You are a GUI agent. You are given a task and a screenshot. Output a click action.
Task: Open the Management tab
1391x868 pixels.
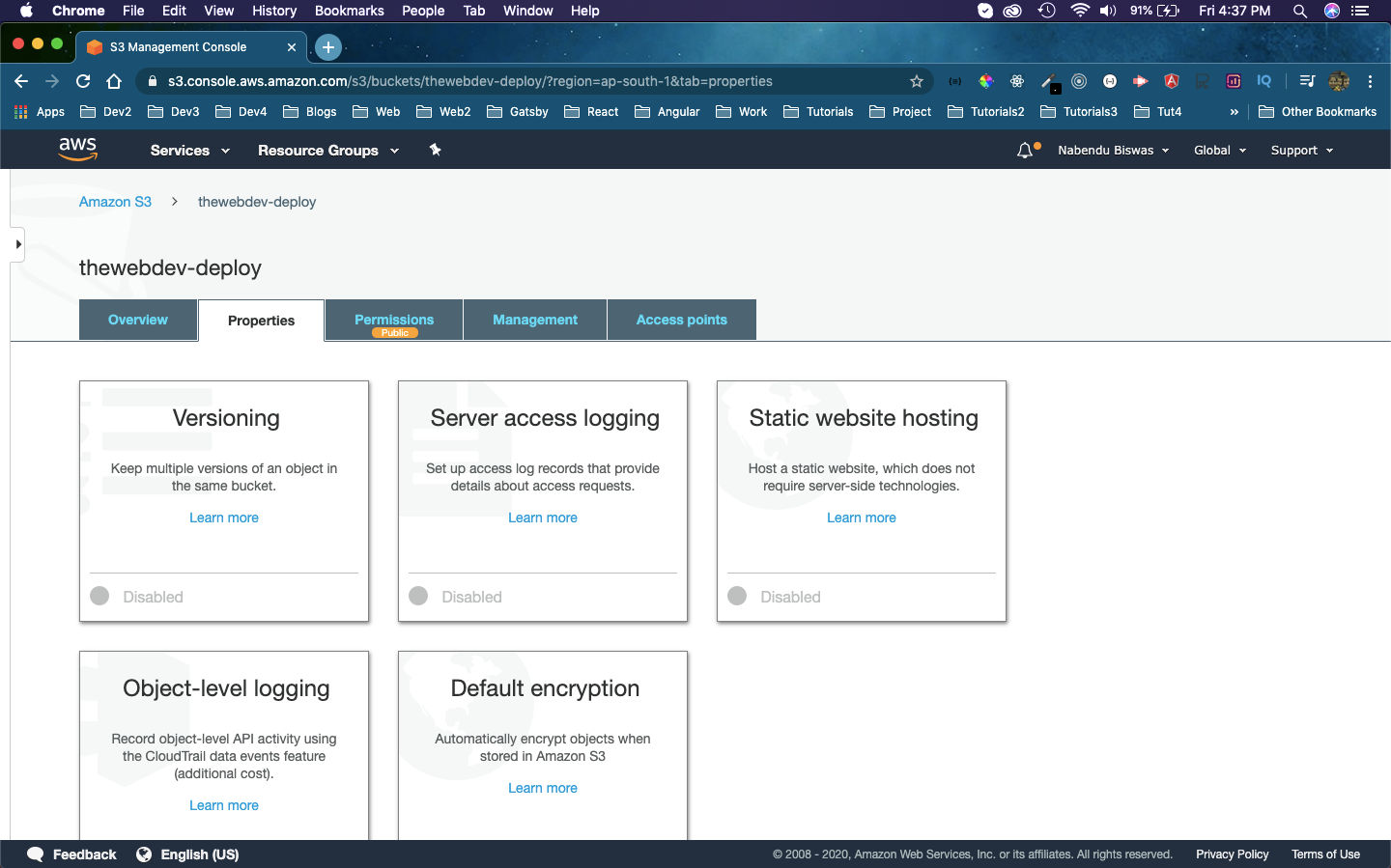click(535, 320)
